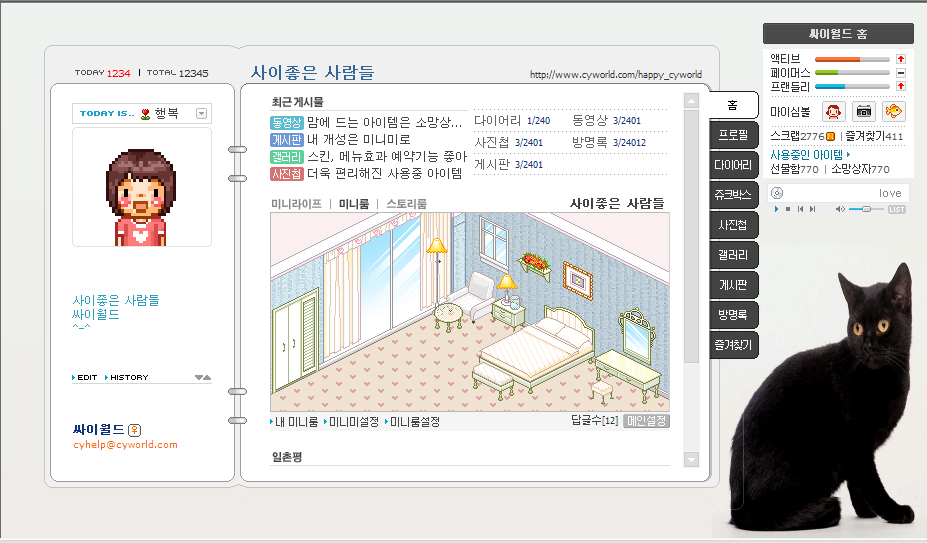The width and height of the screenshot is (927, 543).
Task: Click the blue 게시판 tag on recent post
Action: point(287,140)
